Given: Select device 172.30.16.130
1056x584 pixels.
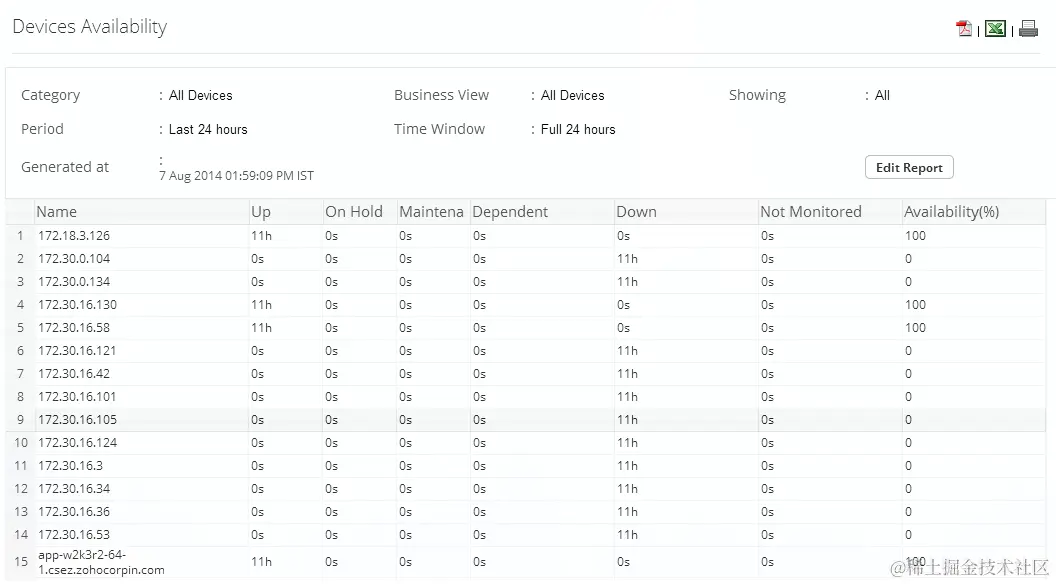Looking at the screenshot, I should [78, 304].
